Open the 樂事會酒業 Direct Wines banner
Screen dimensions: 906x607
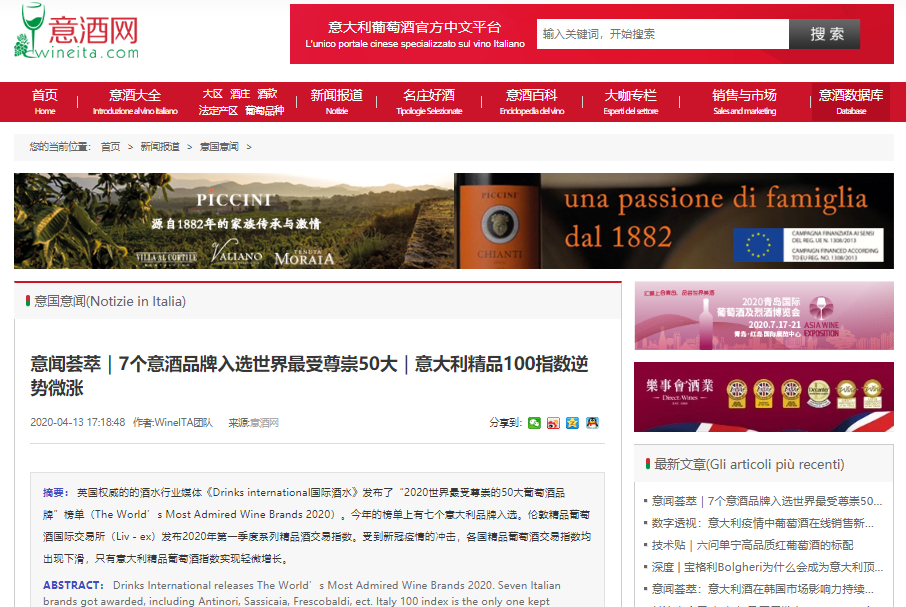coord(764,397)
